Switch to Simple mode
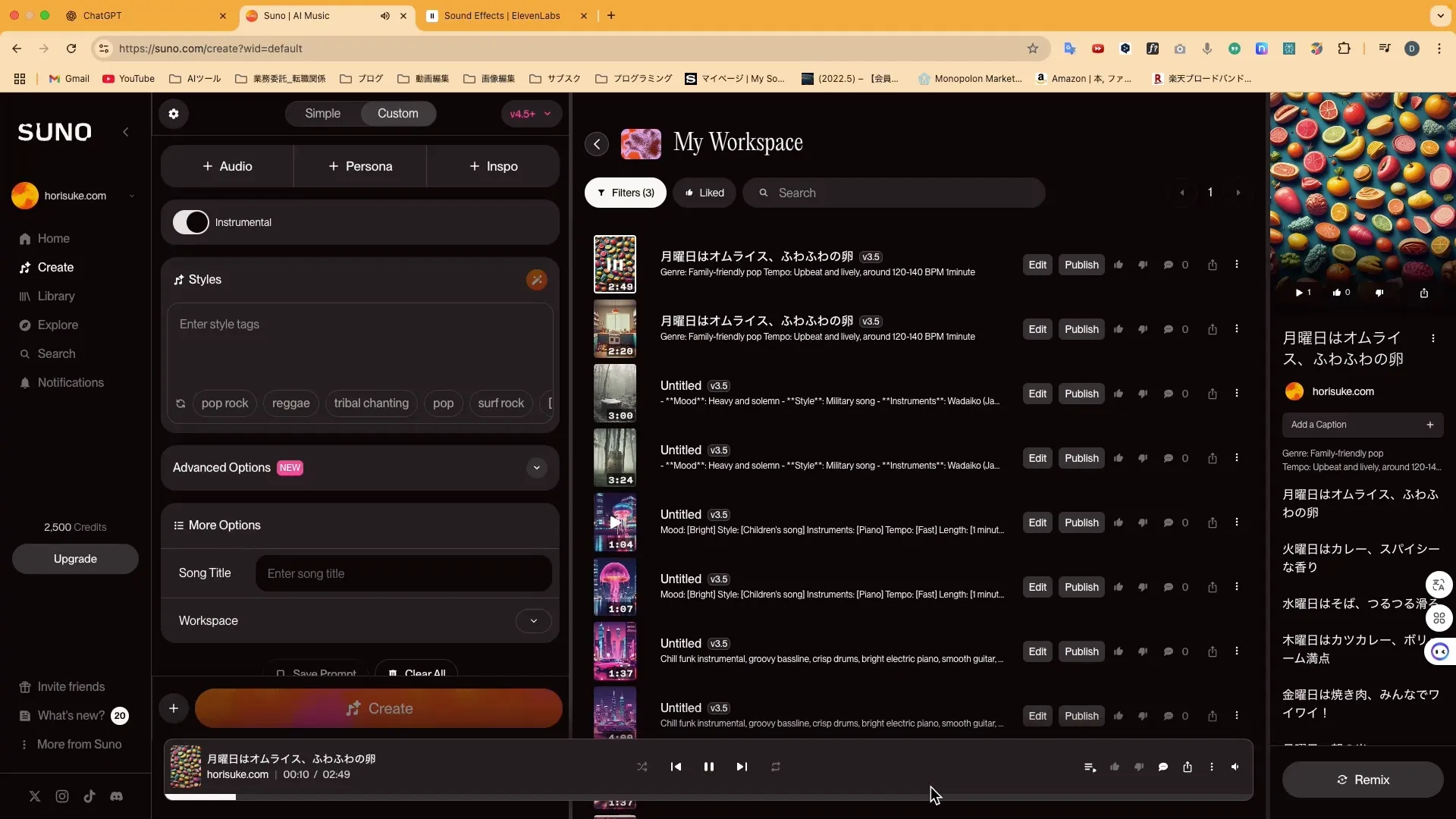Screen dimensions: 1456x819 click(322, 114)
